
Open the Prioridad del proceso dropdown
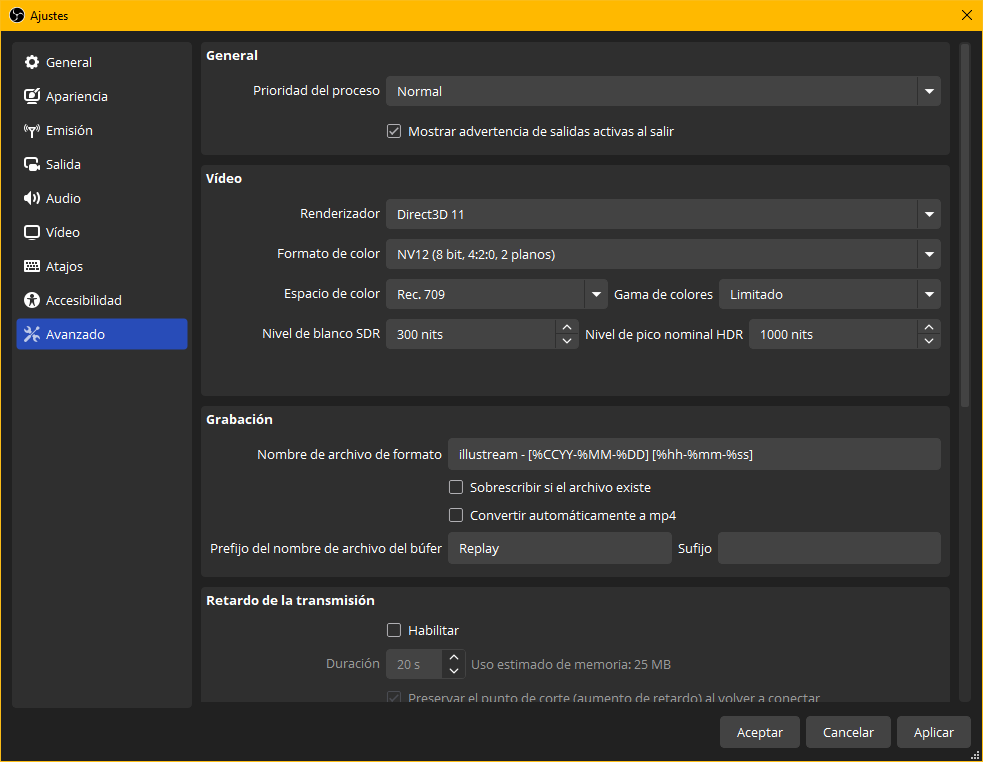pos(663,91)
